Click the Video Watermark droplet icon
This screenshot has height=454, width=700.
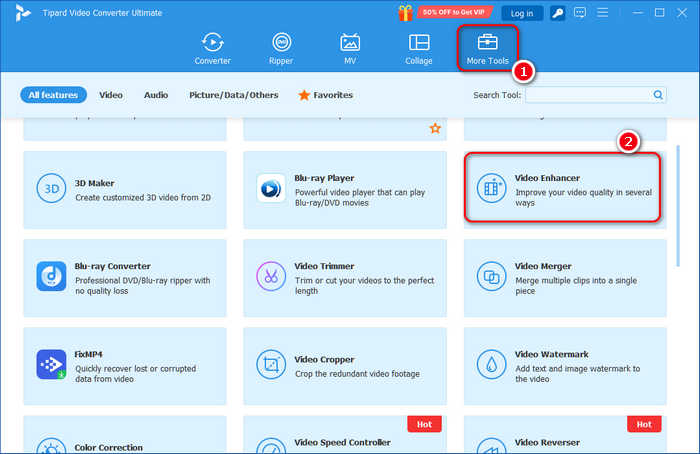click(492, 364)
